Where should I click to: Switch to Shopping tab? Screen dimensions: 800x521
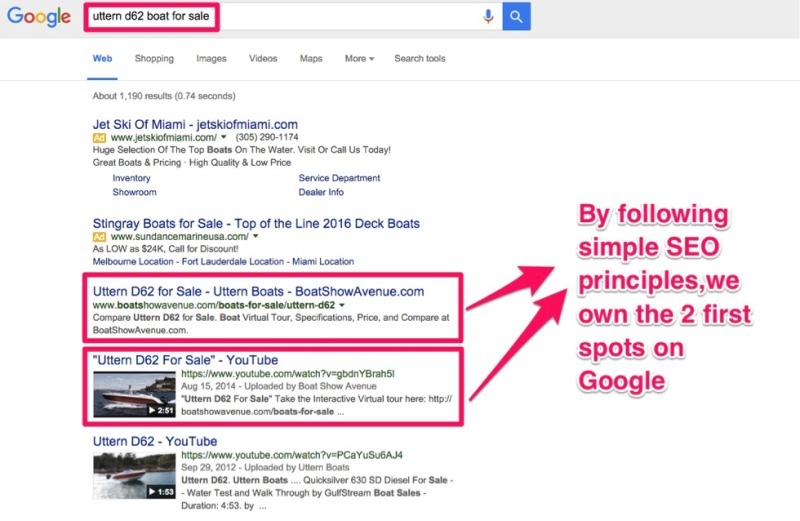pos(154,58)
